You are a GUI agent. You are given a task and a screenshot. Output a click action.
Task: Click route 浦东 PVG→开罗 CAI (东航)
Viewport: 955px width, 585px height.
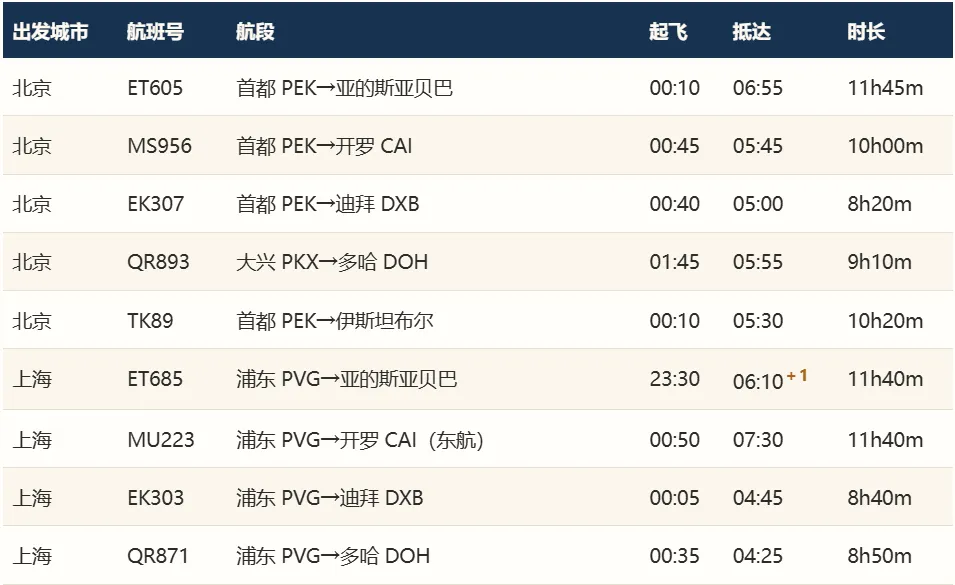(x=360, y=440)
